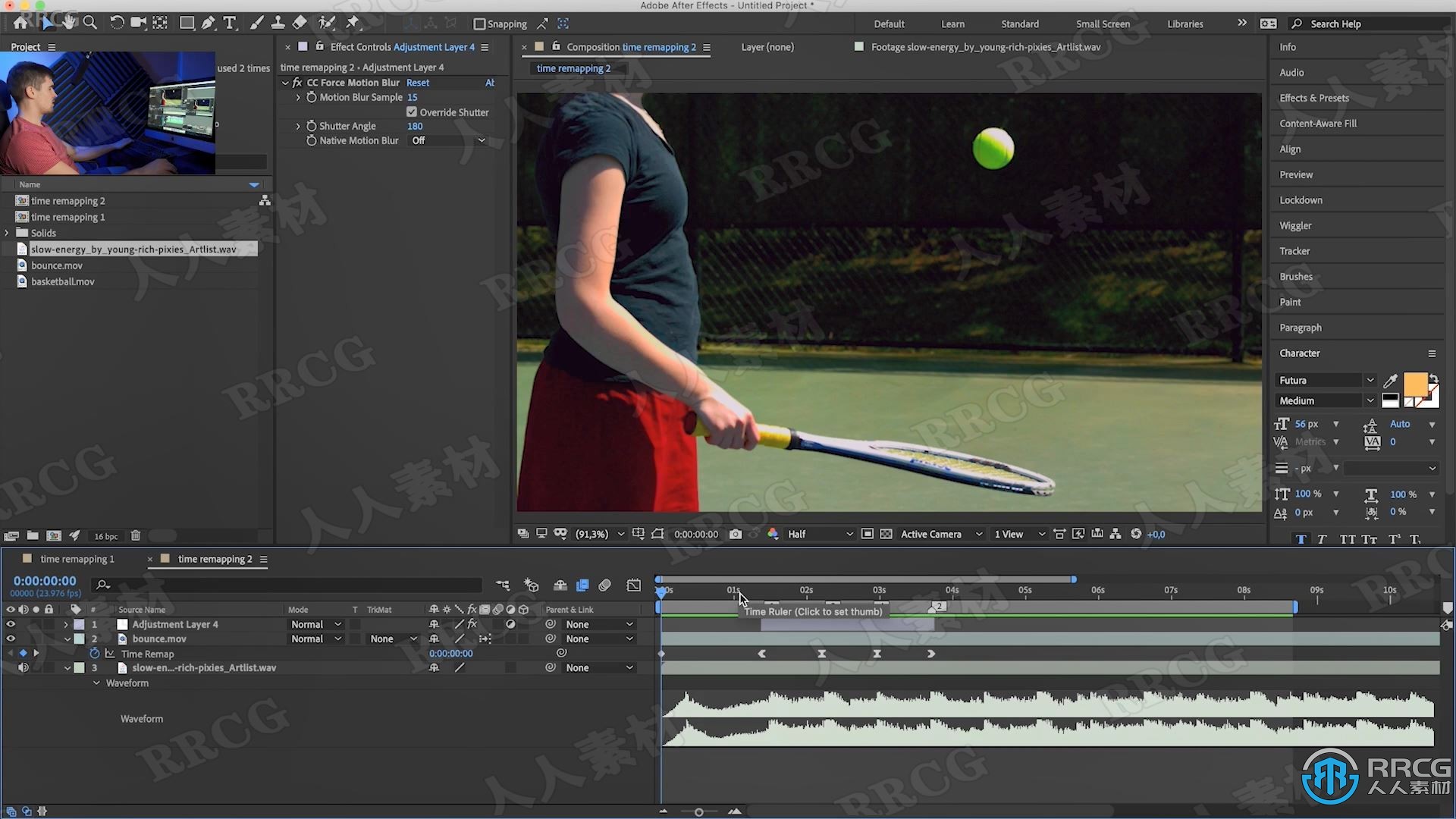Click the Reset button for CC Force Motion Blur

[416, 82]
